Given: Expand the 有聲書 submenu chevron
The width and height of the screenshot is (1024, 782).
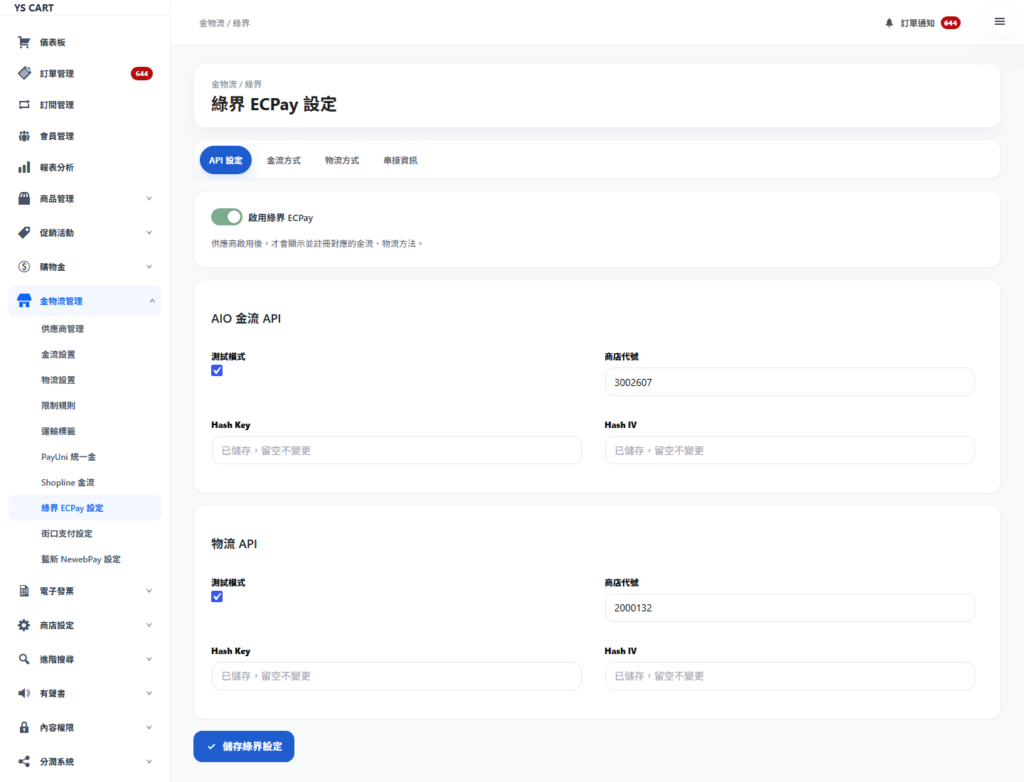Looking at the screenshot, I should [x=149, y=693].
